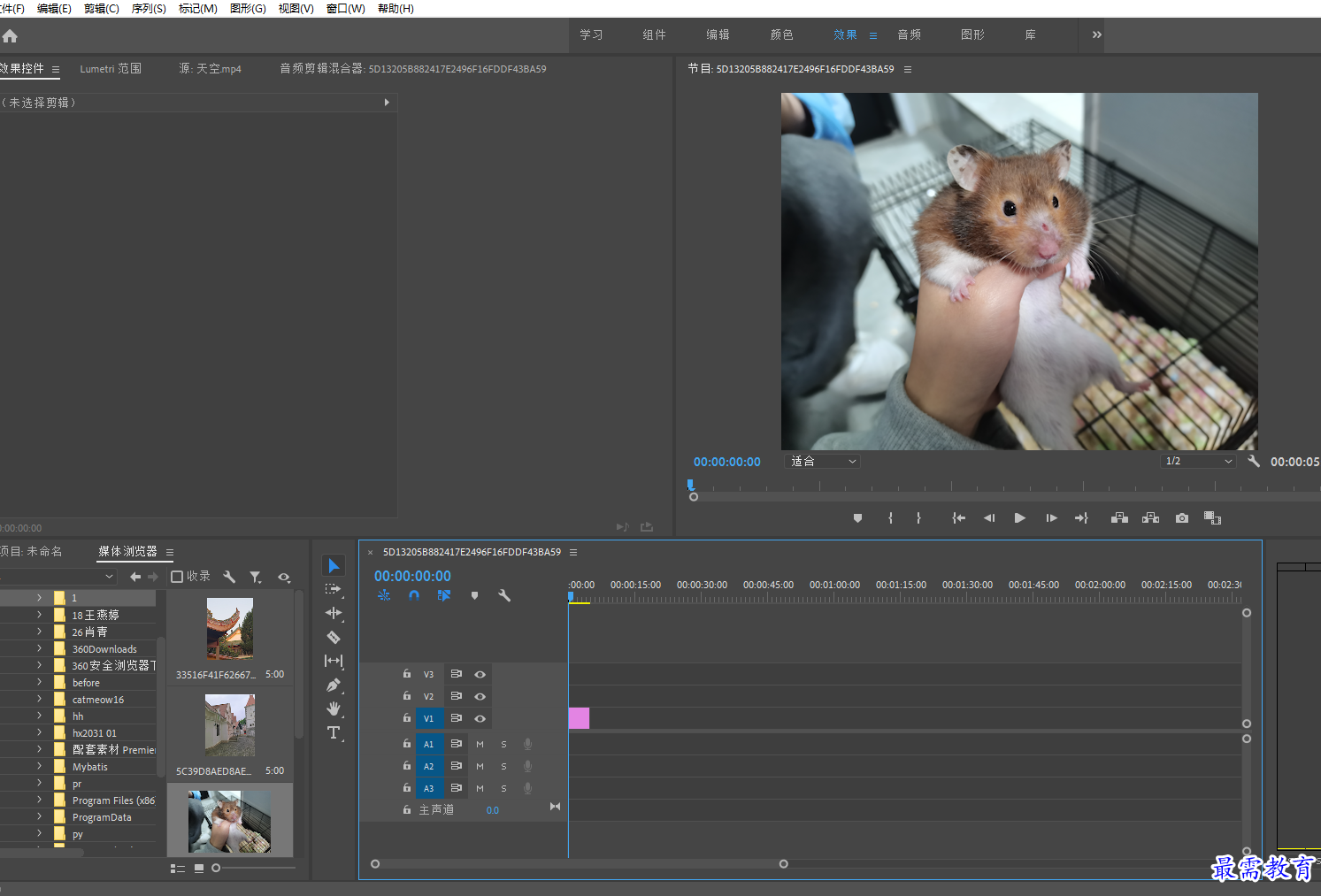The height and width of the screenshot is (896, 1321).
Task: Expand the Mybatis folder
Action: click(x=39, y=766)
